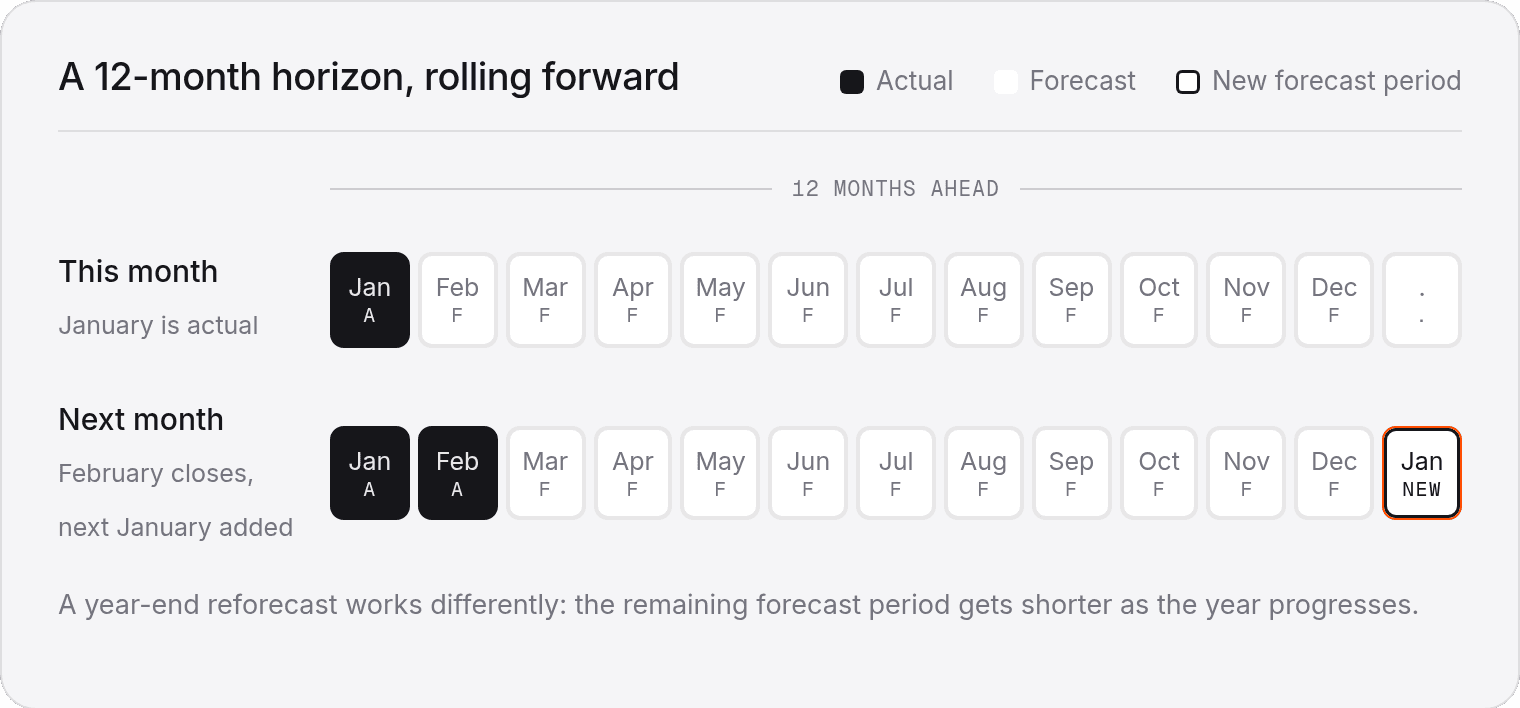Click the May forecast tile in Next month row
This screenshot has height=708, width=1520.
(721, 473)
